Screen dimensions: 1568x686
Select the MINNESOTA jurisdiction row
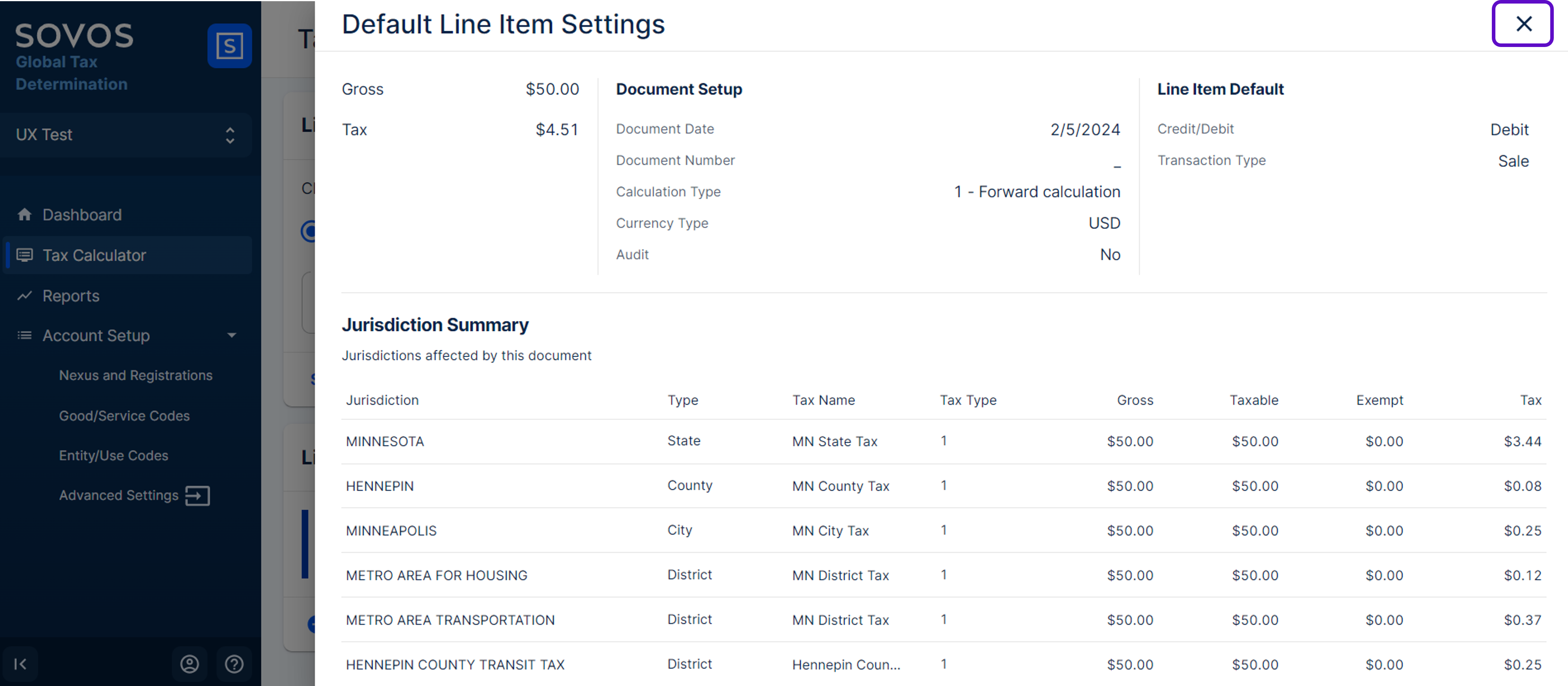(385, 441)
